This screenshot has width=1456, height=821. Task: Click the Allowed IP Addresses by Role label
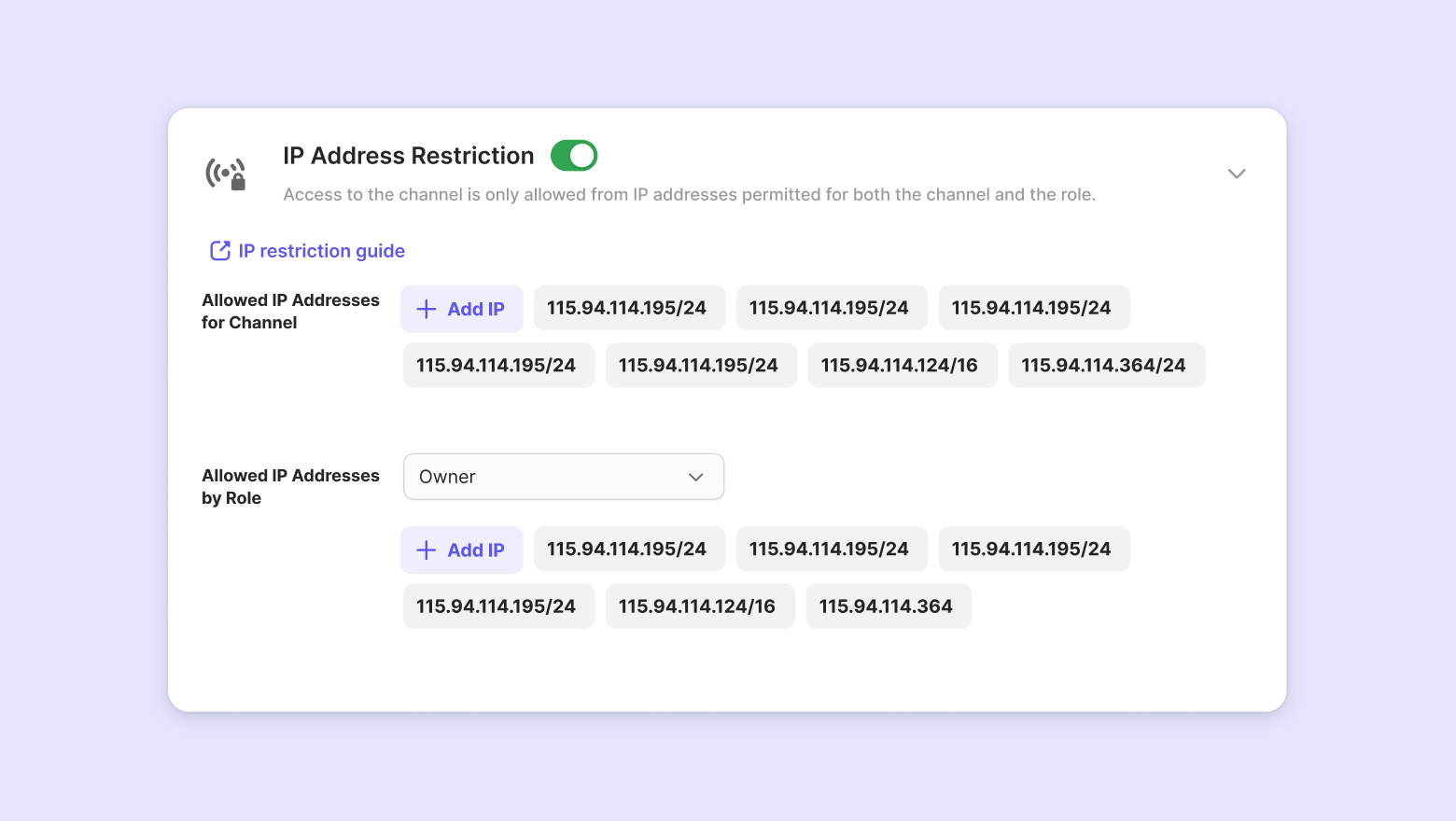pos(290,487)
